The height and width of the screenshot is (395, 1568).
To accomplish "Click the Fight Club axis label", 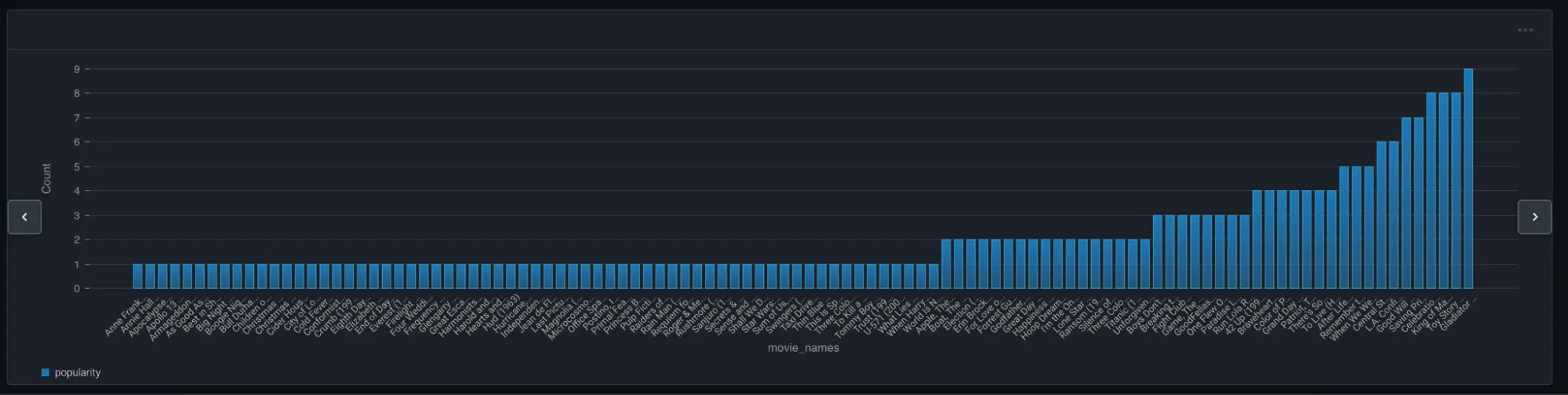I will pyautogui.click(x=1169, y=316).
